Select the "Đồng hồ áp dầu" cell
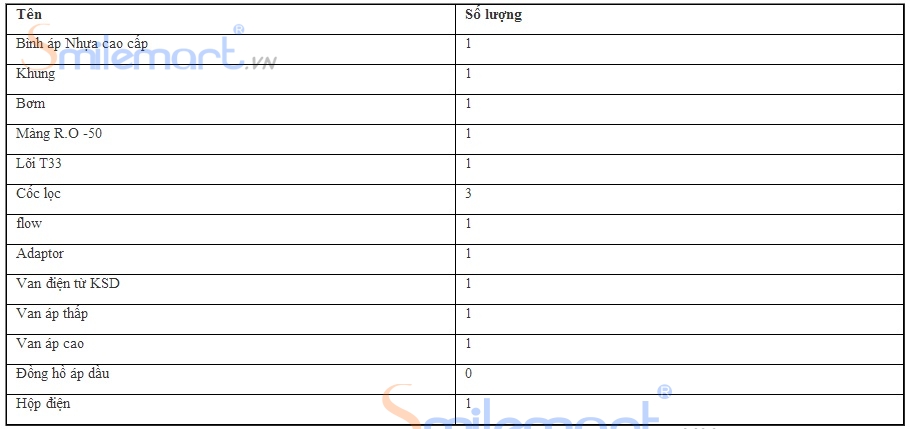Screen dimensions: 910x429 click(63, 374)
